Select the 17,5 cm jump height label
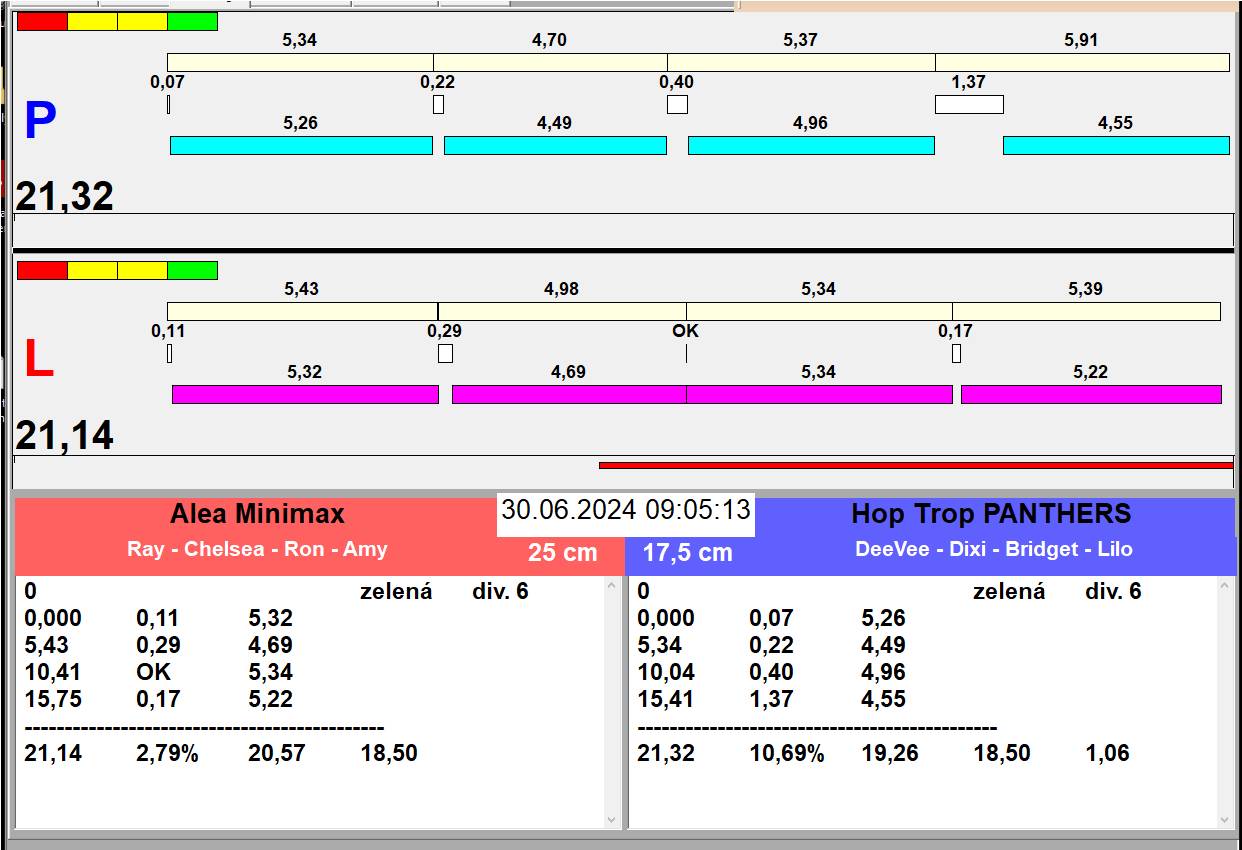 click(687, 552)
